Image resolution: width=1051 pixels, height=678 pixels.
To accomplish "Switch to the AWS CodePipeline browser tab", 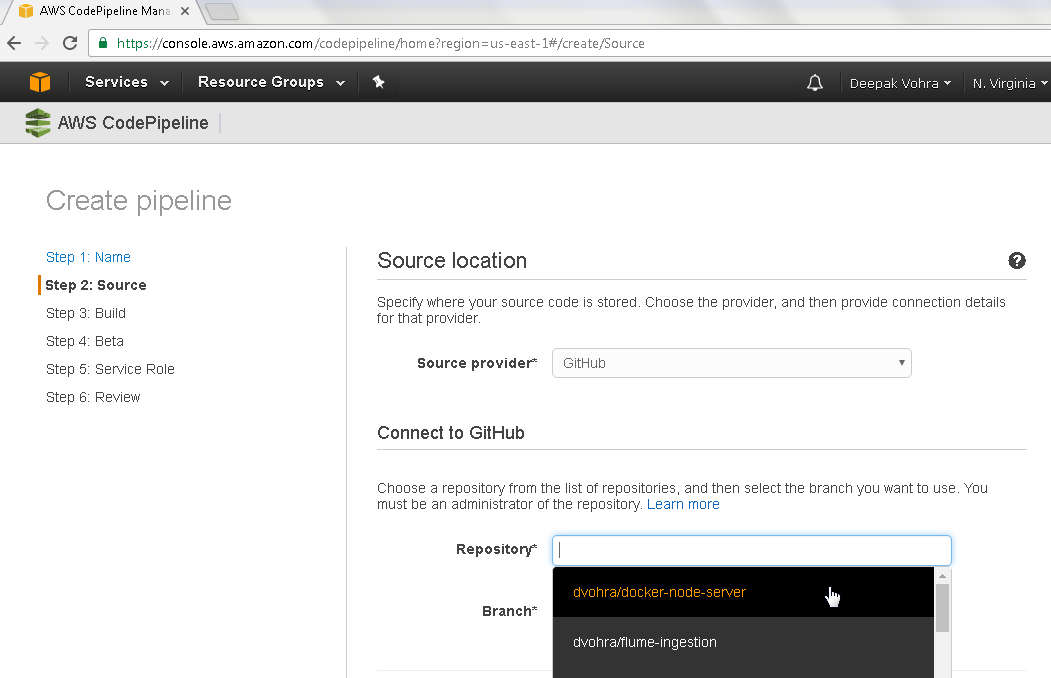I will coord(104,11).
